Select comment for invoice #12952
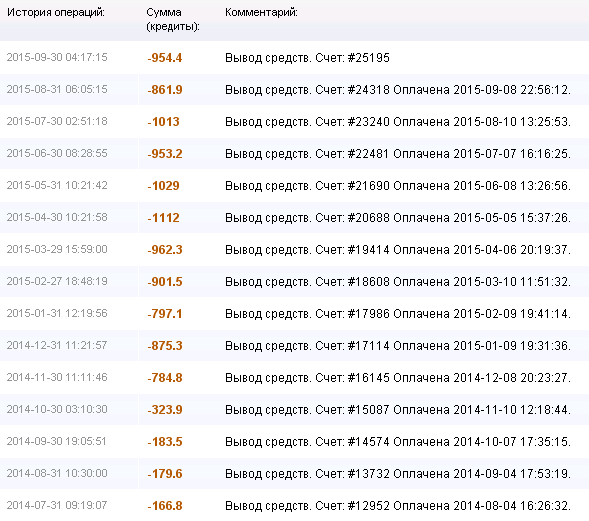589x521 pixels. [398, 505]
